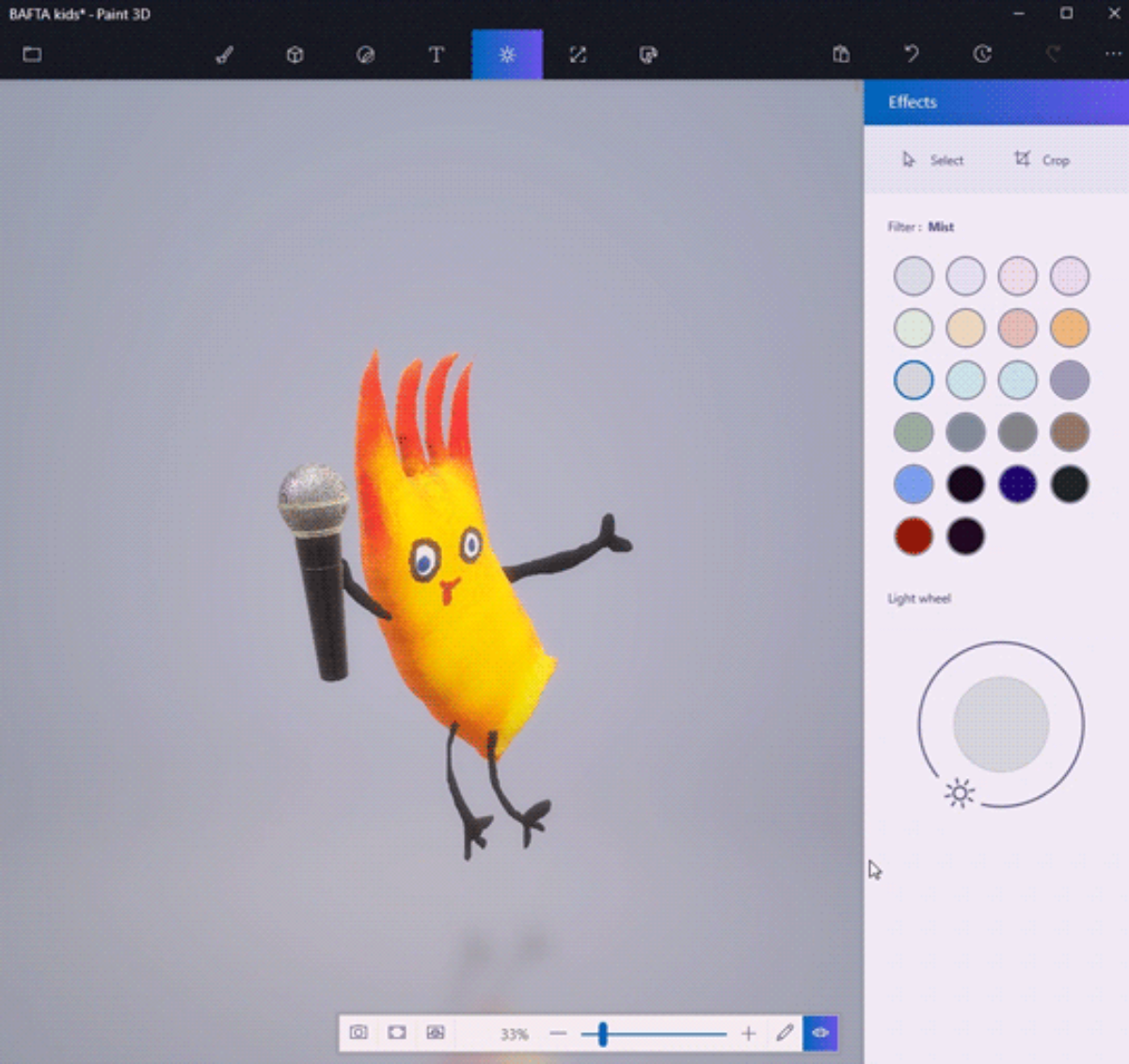Screen dimensions: 1129x1064
Task: Click the Paste clipboard icon
Action: click(841, 55)
